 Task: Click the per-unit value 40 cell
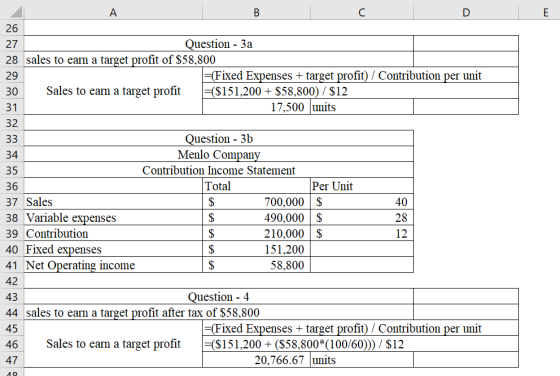tap(362, 202)
